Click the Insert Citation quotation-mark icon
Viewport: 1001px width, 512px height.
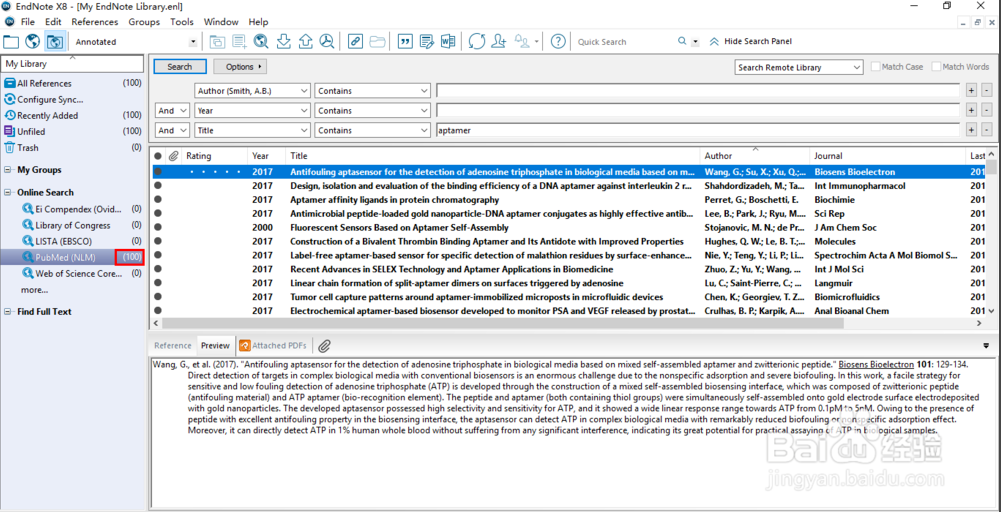click(405, 41)
